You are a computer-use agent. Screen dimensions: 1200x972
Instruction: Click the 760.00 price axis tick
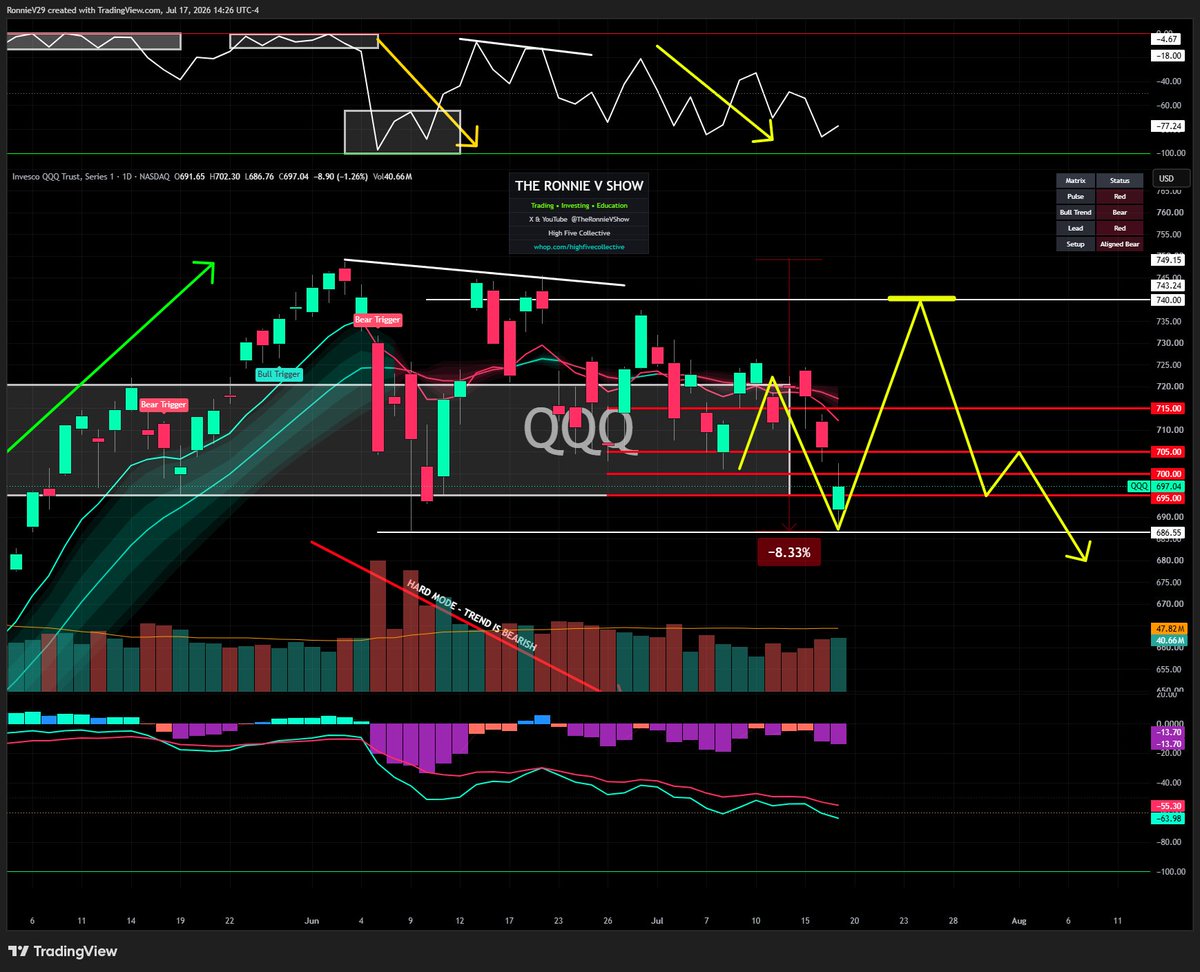(1168, 212)
